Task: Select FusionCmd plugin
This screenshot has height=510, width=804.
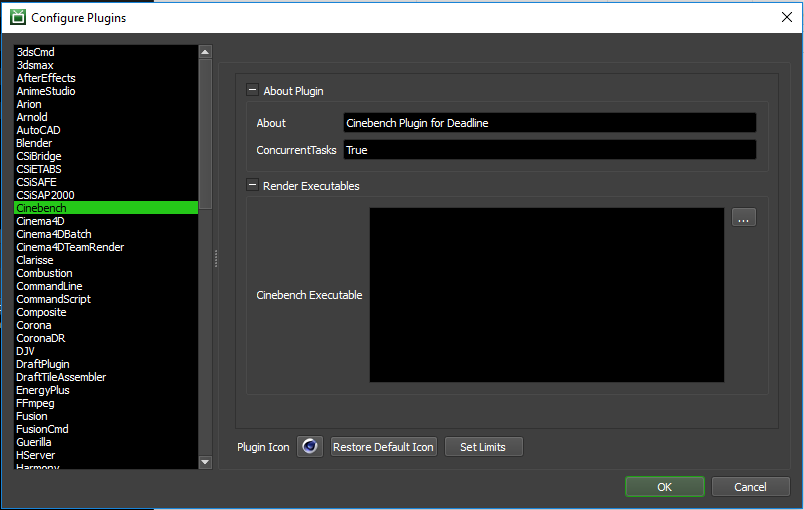Action: (x=106, y=429)
